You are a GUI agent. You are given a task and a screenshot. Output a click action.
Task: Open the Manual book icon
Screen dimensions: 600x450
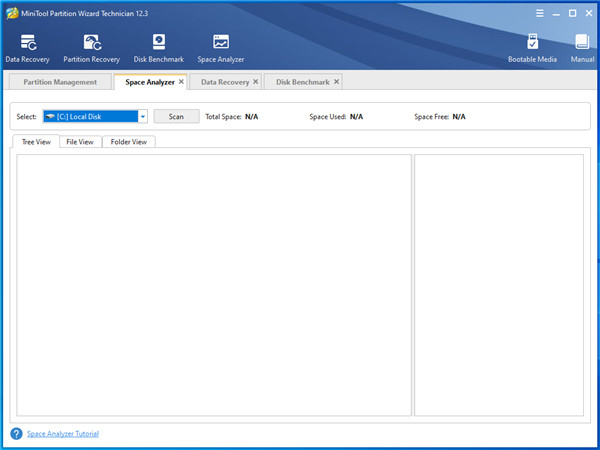tap(582, 44)
